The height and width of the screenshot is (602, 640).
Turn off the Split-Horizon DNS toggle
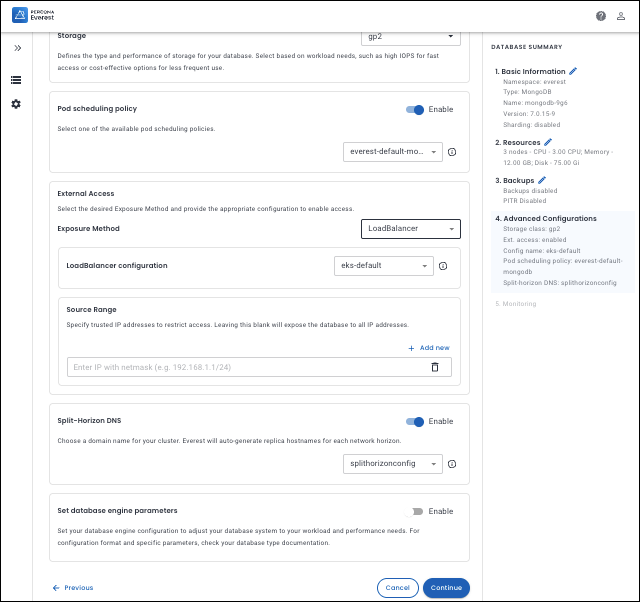415,421
